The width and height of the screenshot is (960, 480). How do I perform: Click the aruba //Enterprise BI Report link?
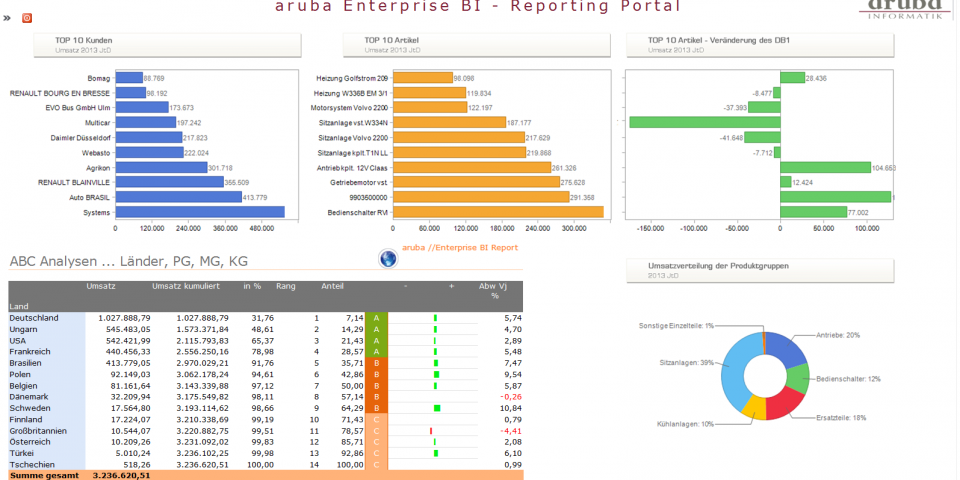tap(460, 248)
